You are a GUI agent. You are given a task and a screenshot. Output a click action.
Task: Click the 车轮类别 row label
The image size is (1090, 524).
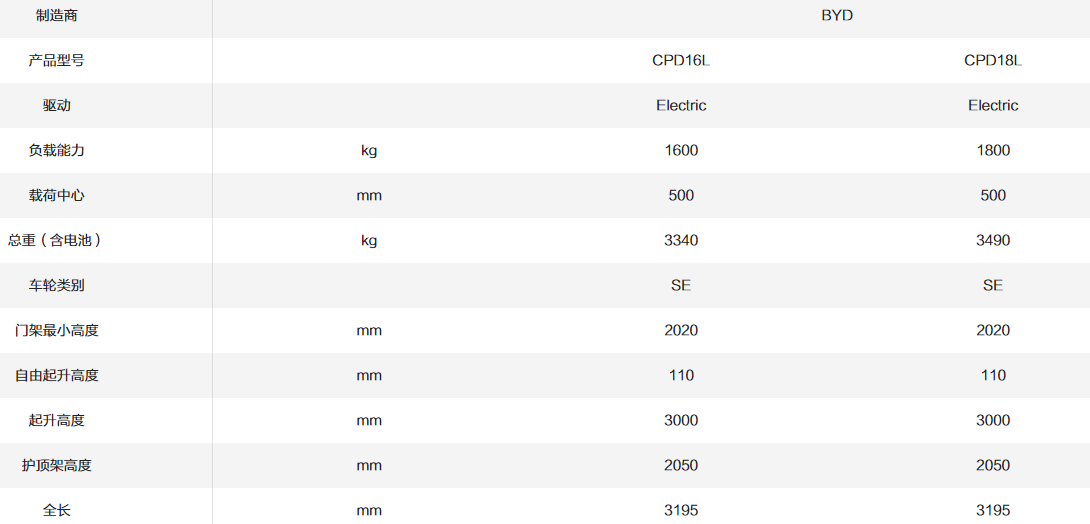coord(57,285)
